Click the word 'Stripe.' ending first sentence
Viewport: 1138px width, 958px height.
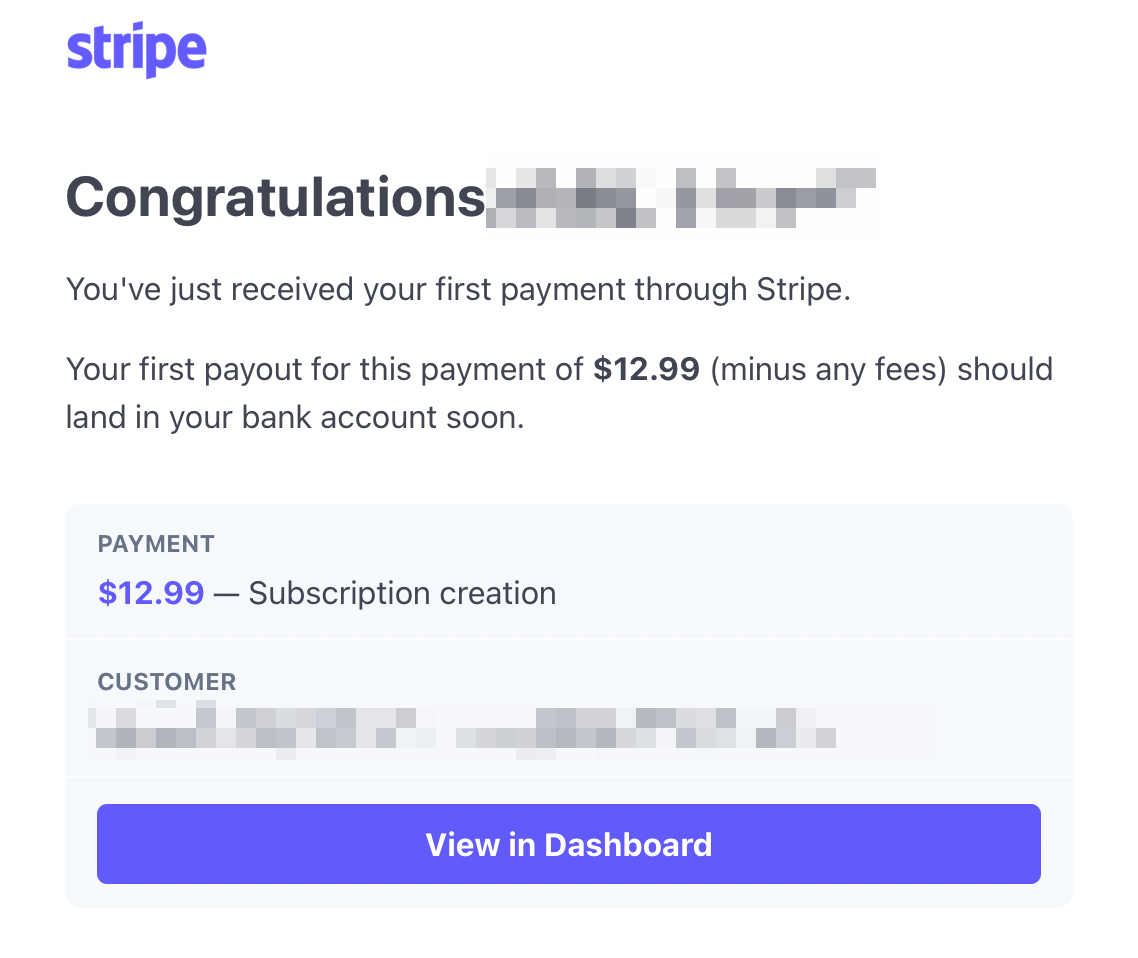pyautogui.click(x=803, y=290)
